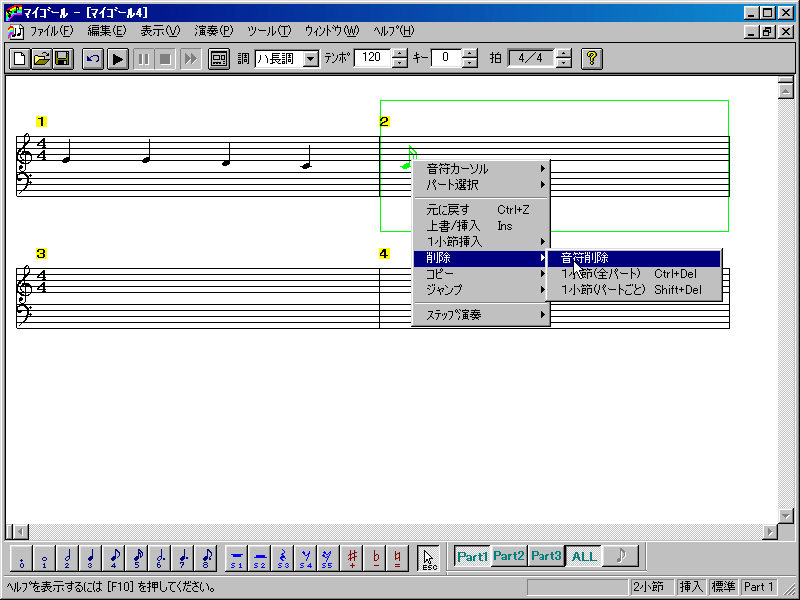This screenshot has width=800, height=600.
Task: Select the dotted quarter note button labeled 7
Action: pos(183,558)
